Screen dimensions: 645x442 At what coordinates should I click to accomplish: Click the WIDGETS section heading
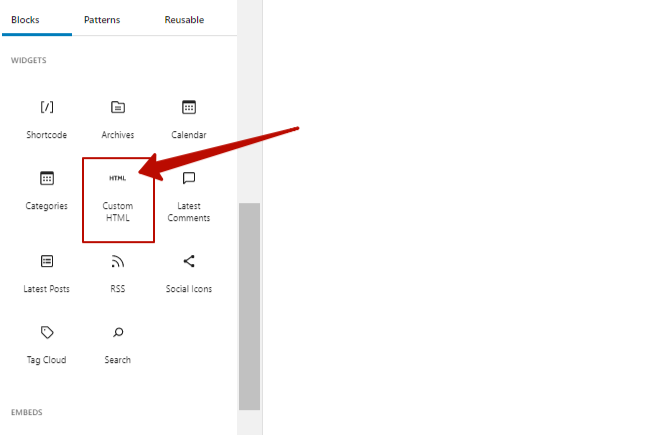28,60
